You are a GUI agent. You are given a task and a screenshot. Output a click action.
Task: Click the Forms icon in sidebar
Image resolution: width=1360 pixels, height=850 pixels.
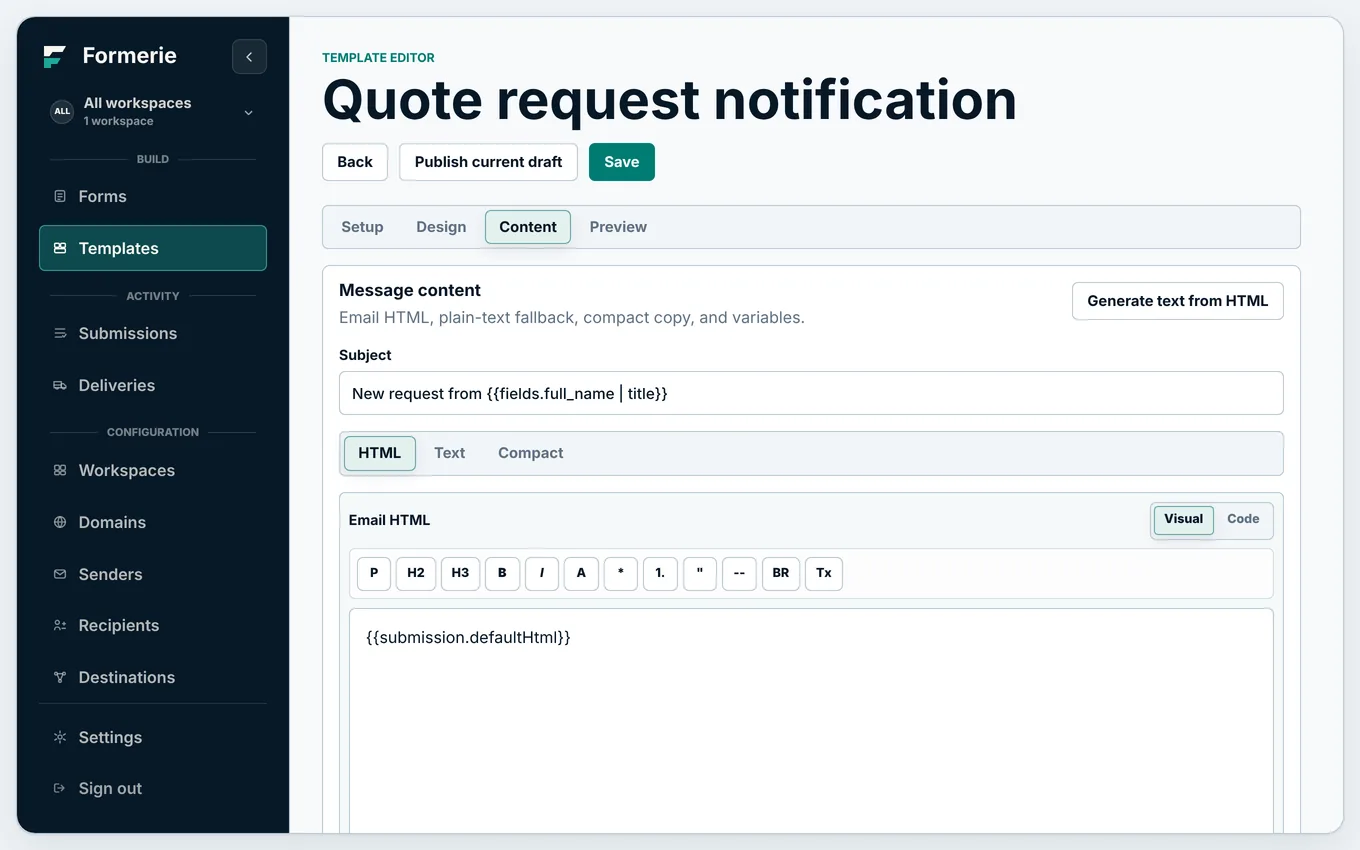[60, 196]
